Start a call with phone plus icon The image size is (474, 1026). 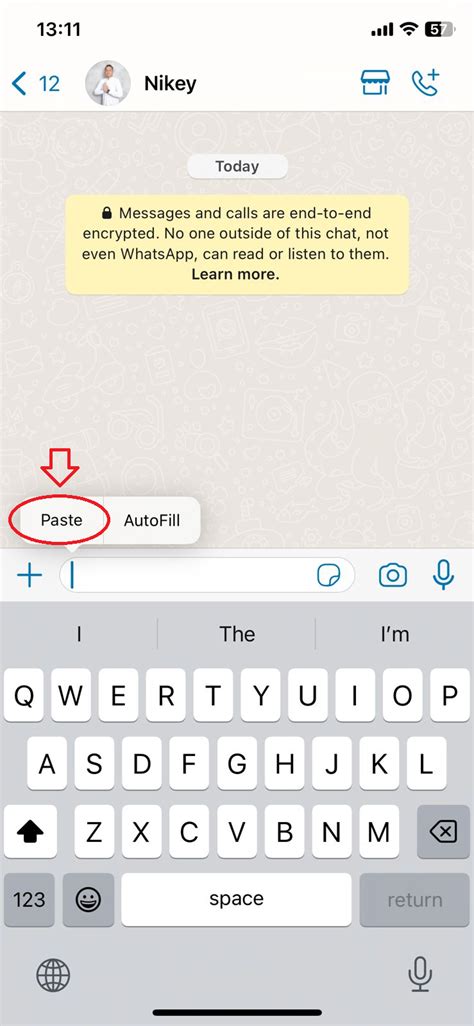(426, 82)
